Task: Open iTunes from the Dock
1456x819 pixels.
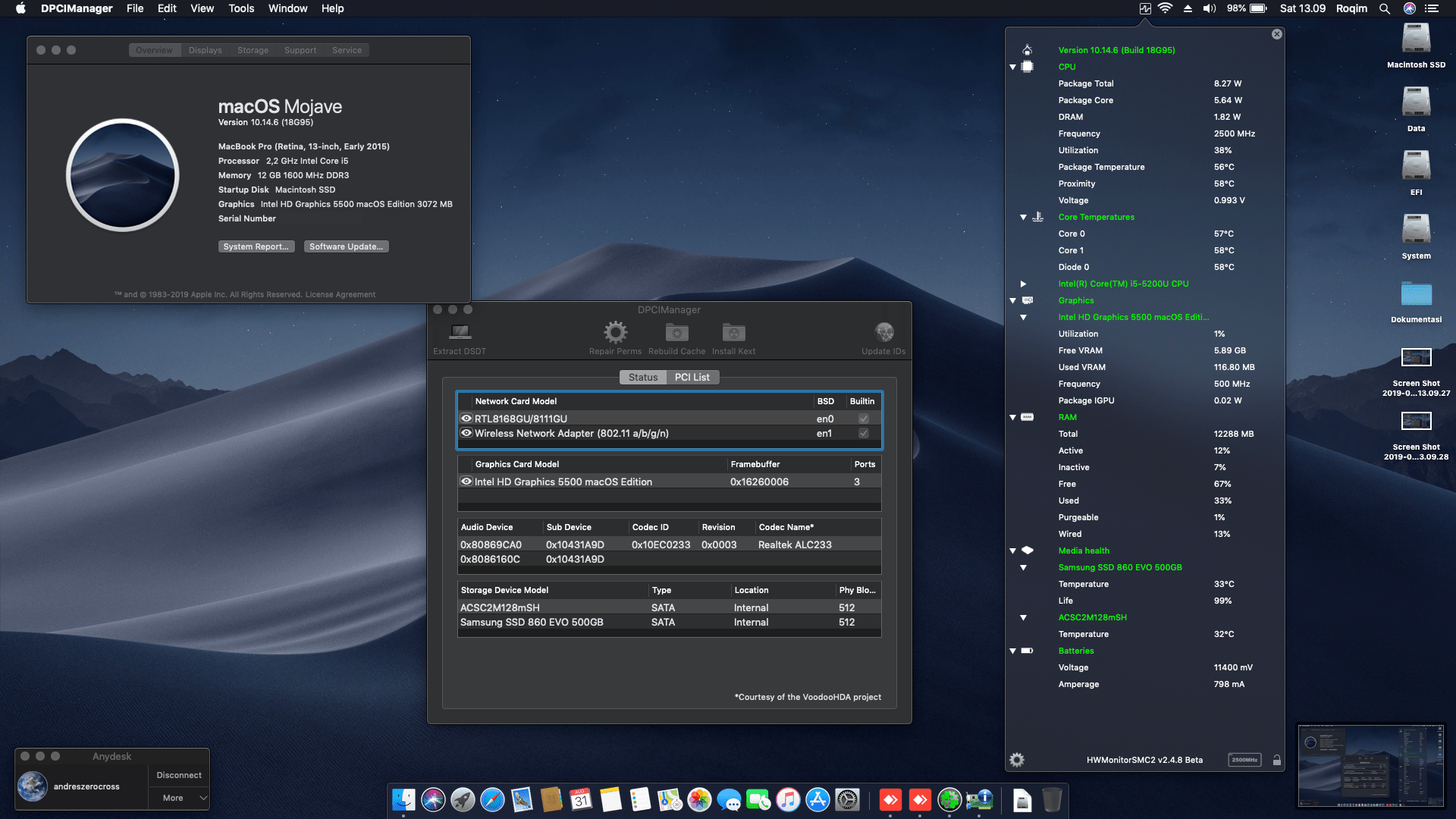Action: pos(788,799)
